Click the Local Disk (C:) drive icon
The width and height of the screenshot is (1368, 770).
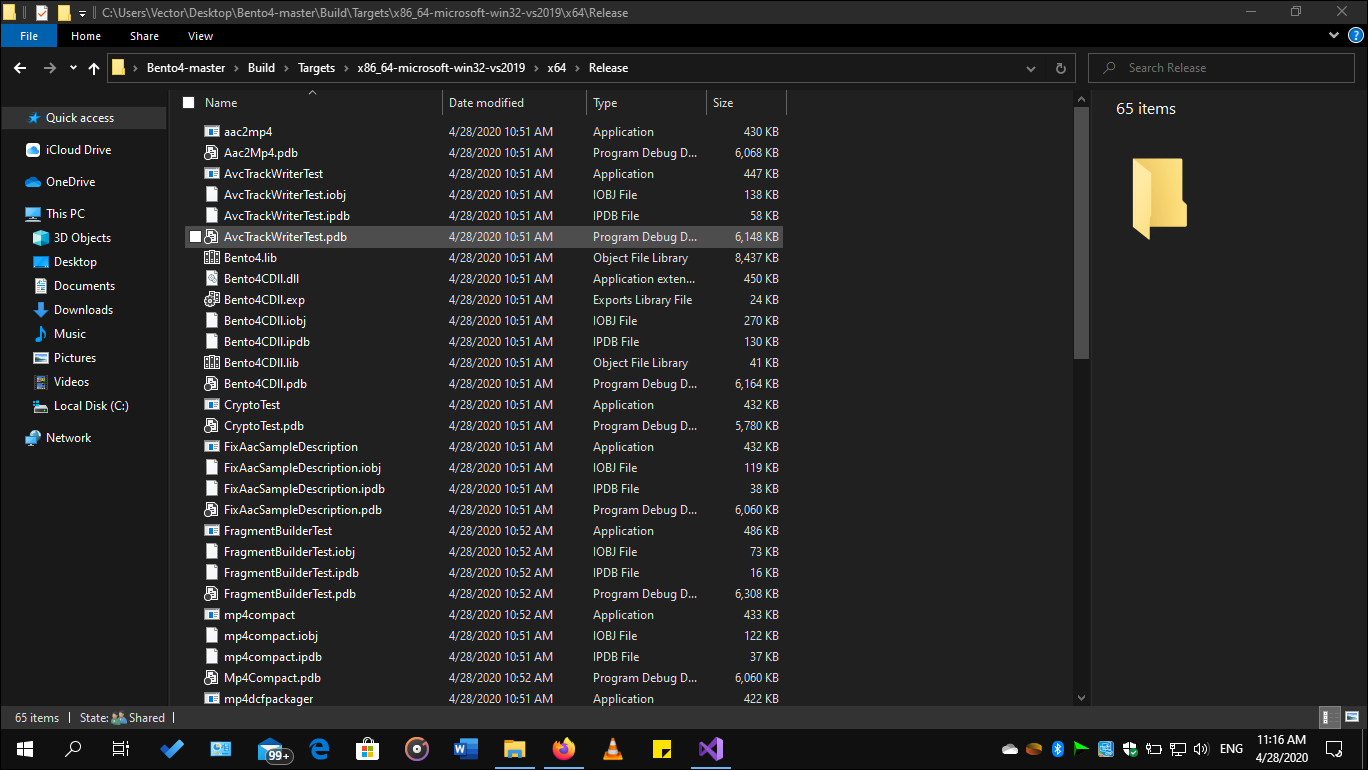point(41,406)
